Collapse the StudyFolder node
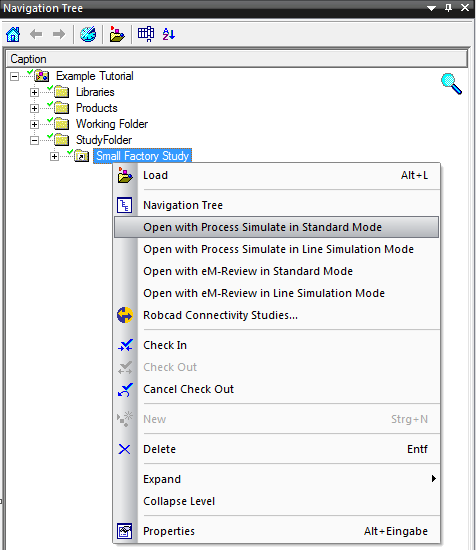Viewport: 476px width, 550px height. pos(34,141)
